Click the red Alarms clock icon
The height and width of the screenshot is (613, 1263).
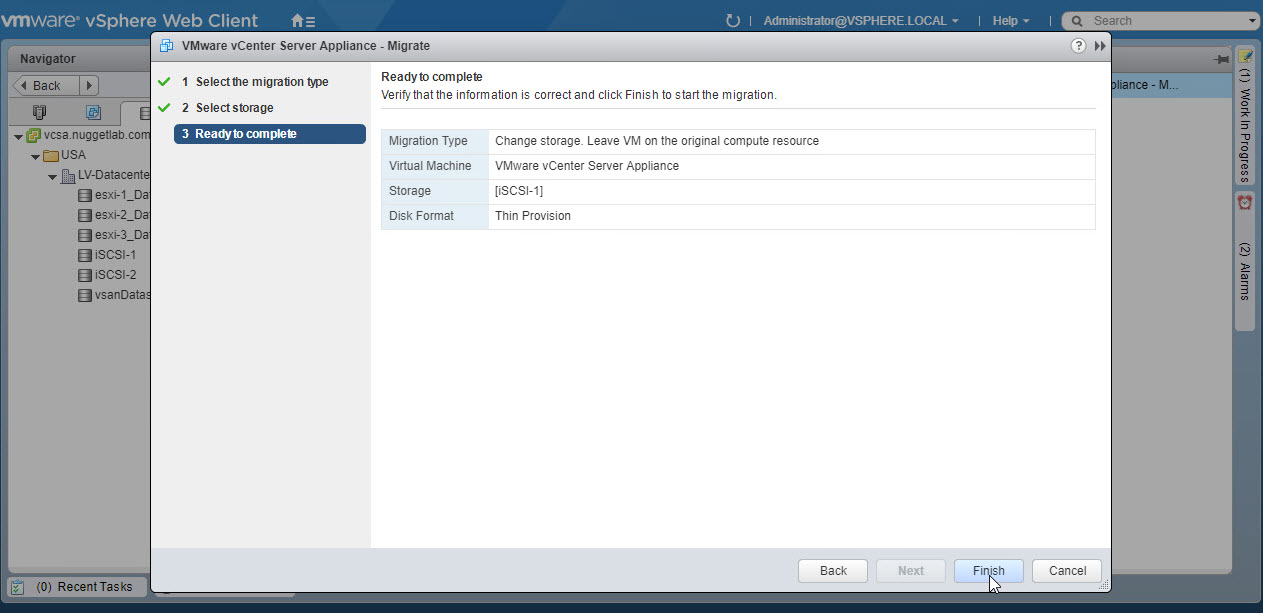pyautogui.click(x=1245, y=202)
